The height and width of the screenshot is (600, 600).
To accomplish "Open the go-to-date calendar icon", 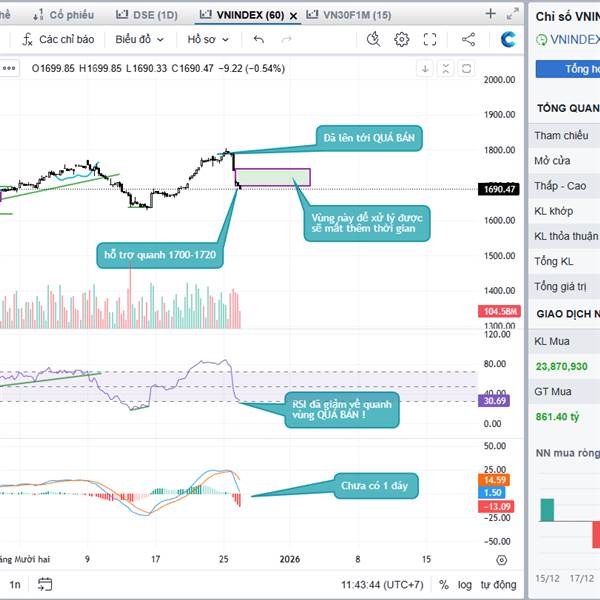I will [x=44, y=584].
